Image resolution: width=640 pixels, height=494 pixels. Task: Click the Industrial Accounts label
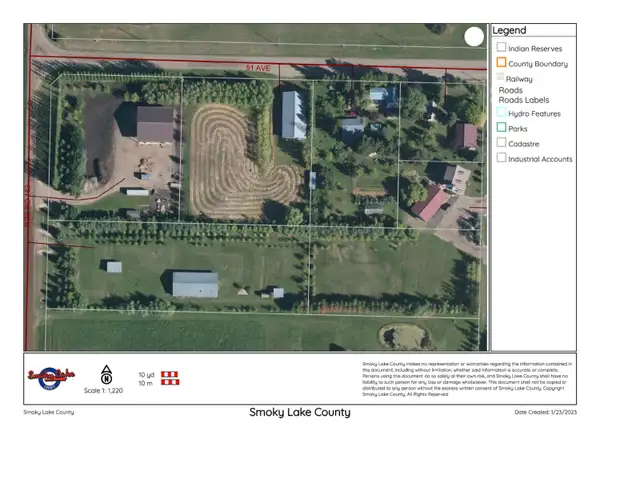(x=540, y=159)
